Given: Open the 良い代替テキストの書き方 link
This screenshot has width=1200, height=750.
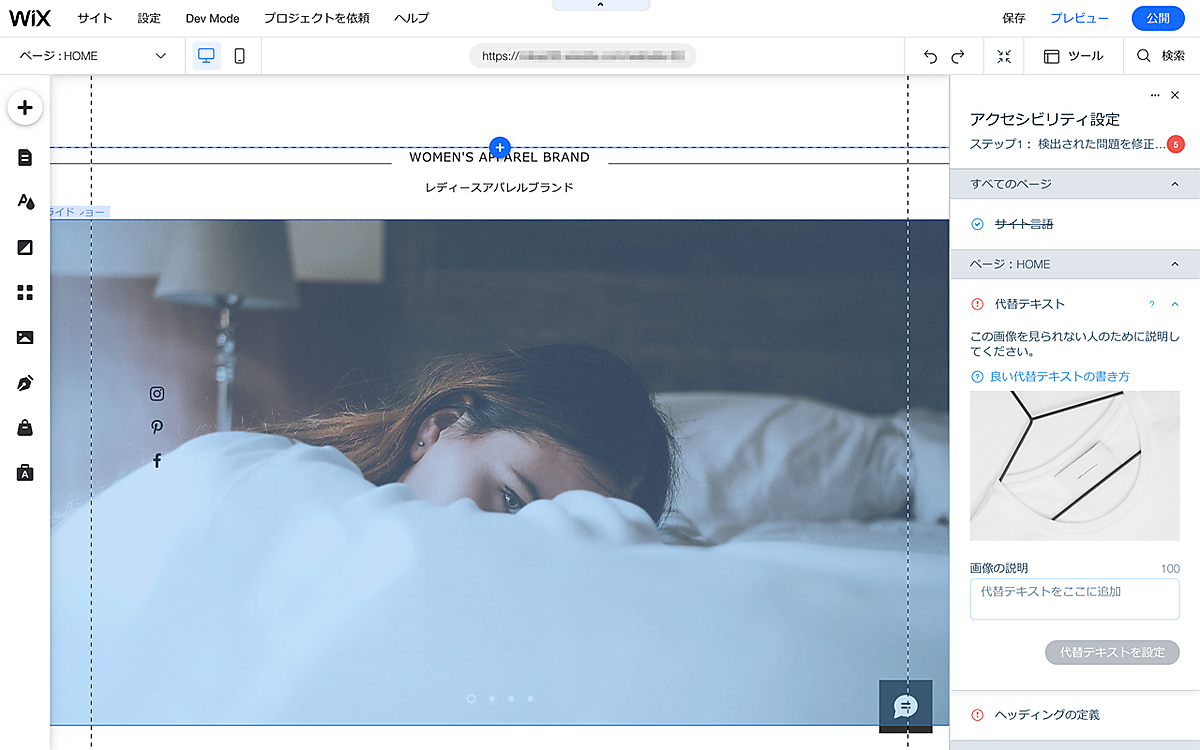Looking at the screenshot, I should pyautogui.click(x=1059, y=377).
